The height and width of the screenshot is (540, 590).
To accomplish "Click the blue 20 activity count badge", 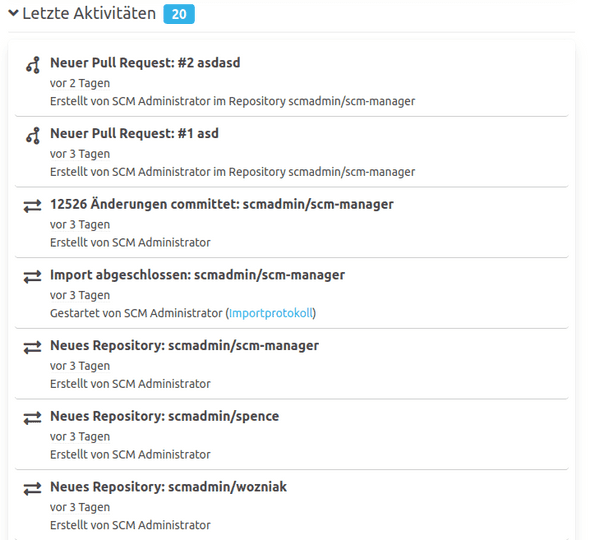I will (x=179, y=14).
